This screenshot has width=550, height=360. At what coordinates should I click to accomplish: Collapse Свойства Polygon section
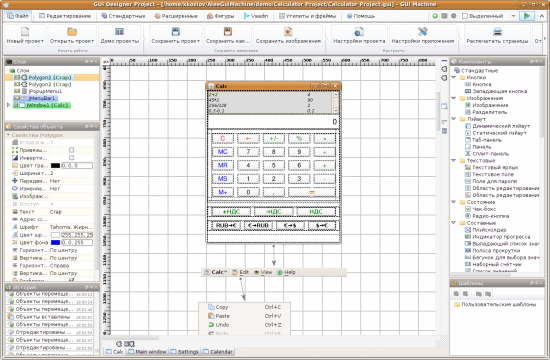[8, 135]
